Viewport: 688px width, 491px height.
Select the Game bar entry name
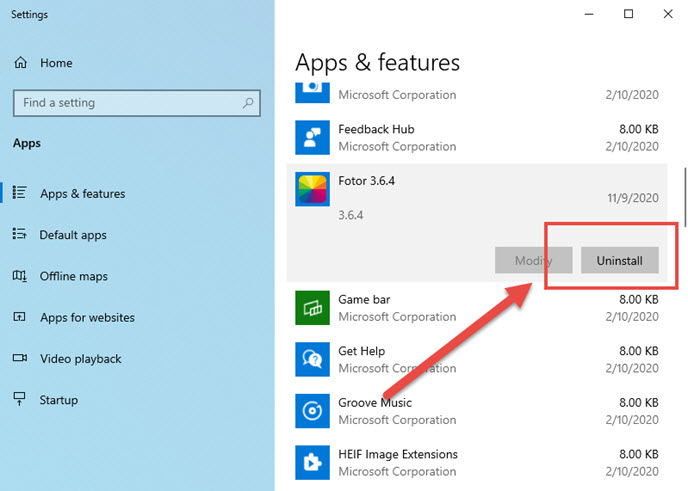[x=364, y=299]
